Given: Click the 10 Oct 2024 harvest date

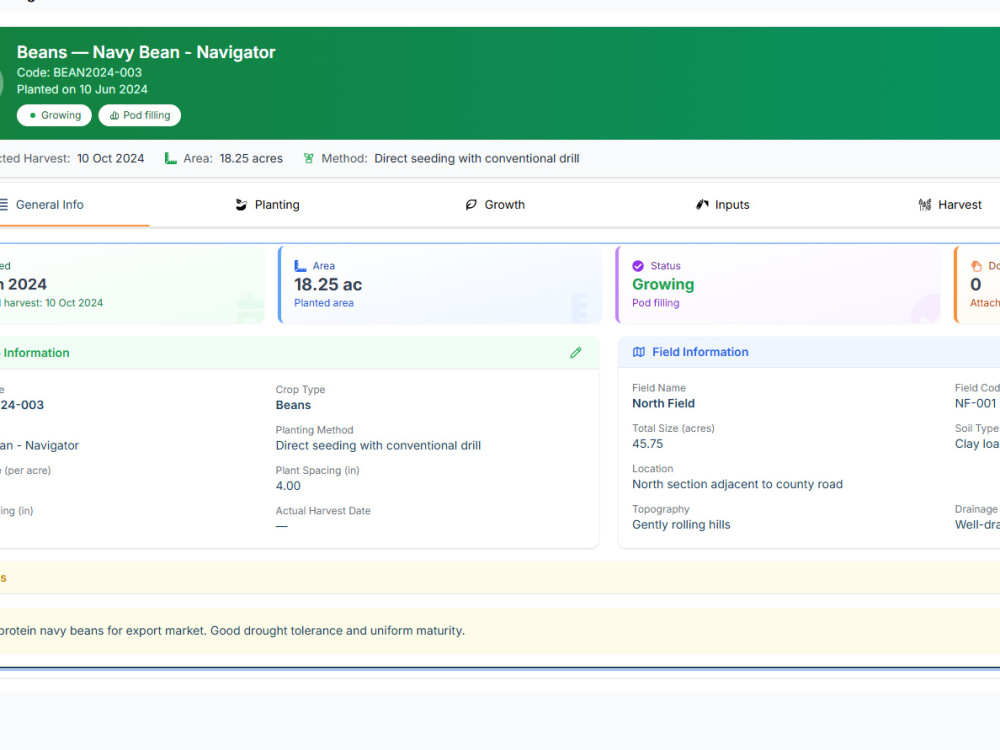Looking at the screenshot, I should [x=110, y=158].
